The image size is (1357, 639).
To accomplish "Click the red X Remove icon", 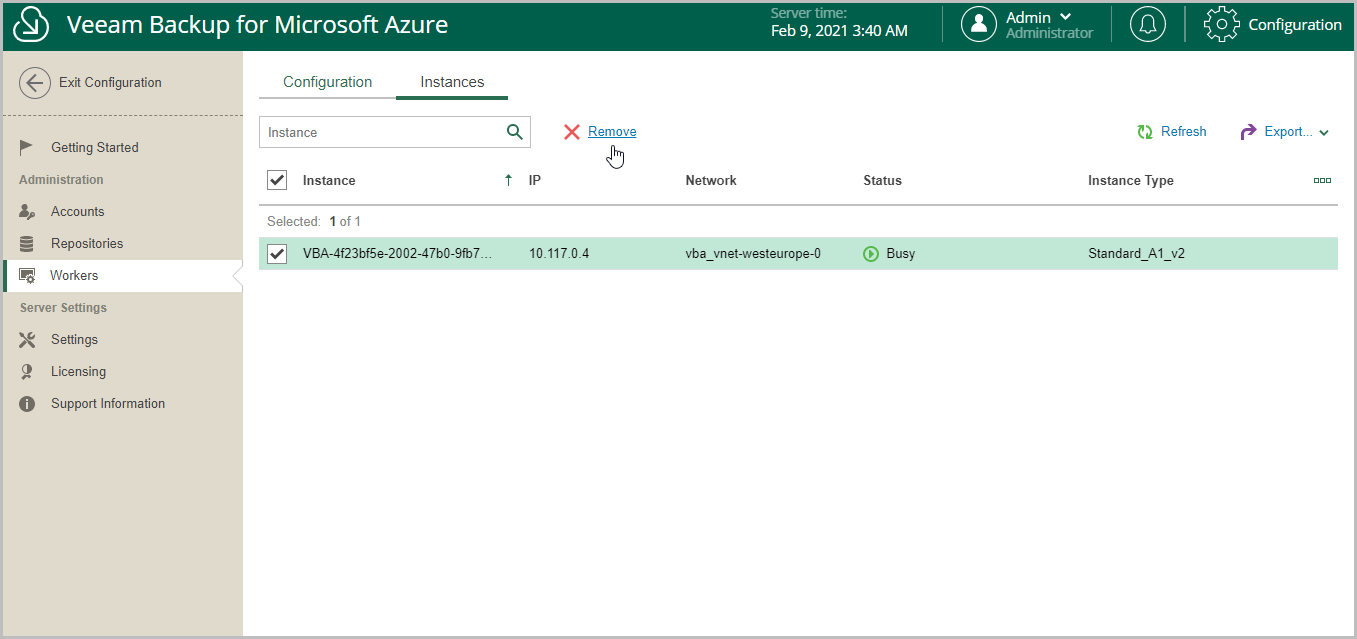I will coord(572,132).
